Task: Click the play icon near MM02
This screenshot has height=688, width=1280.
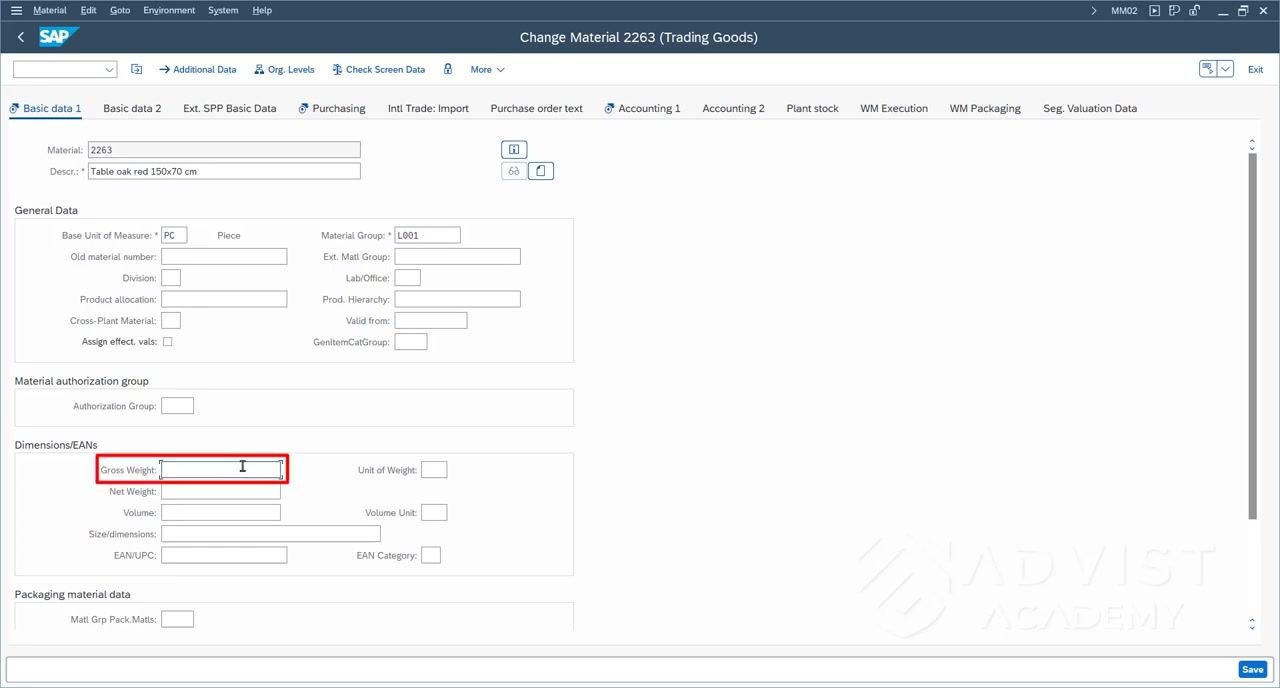Action: pos(1155,11)
